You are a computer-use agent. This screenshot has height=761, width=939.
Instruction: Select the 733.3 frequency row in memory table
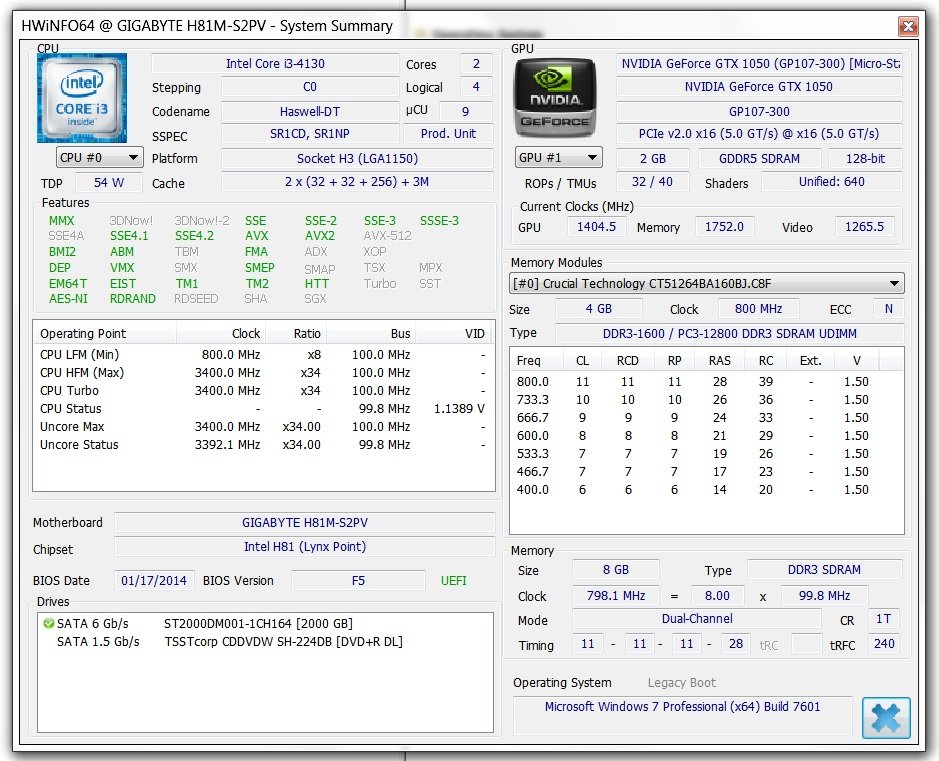tap(706, 400)
